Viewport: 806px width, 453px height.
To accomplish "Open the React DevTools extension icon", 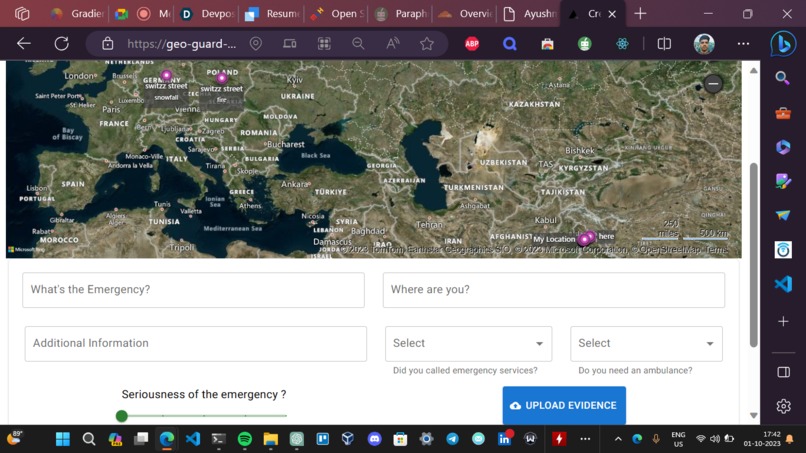I will click(622, 44).
